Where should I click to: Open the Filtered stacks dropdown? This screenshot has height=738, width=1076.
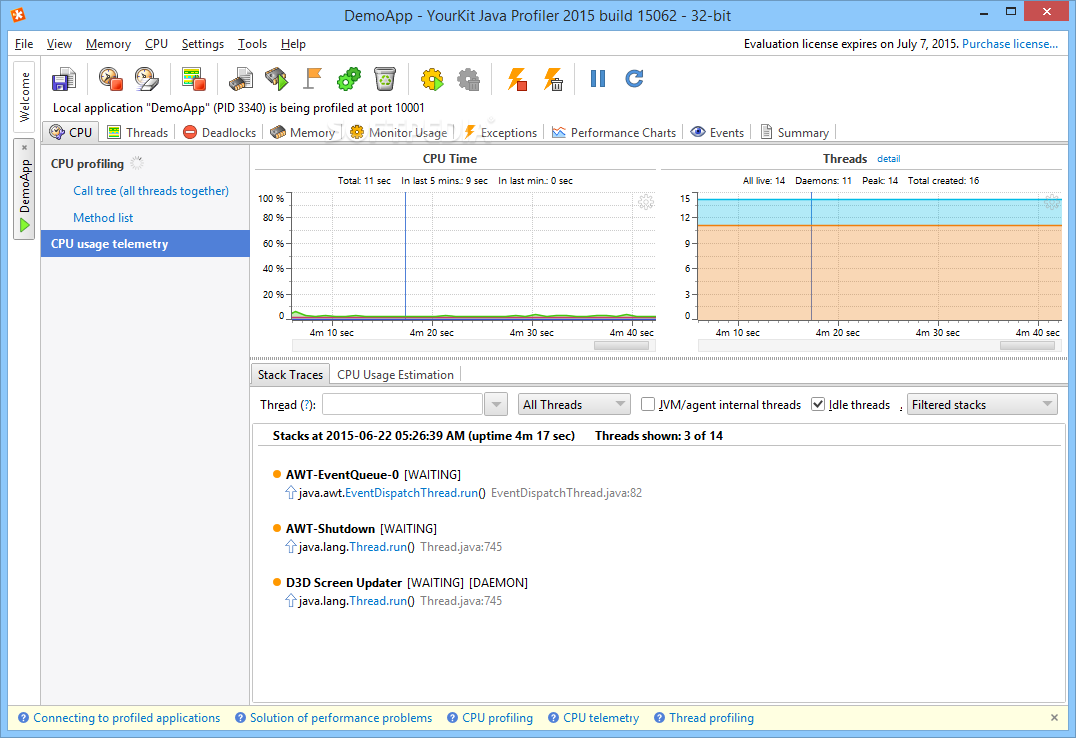982,404
